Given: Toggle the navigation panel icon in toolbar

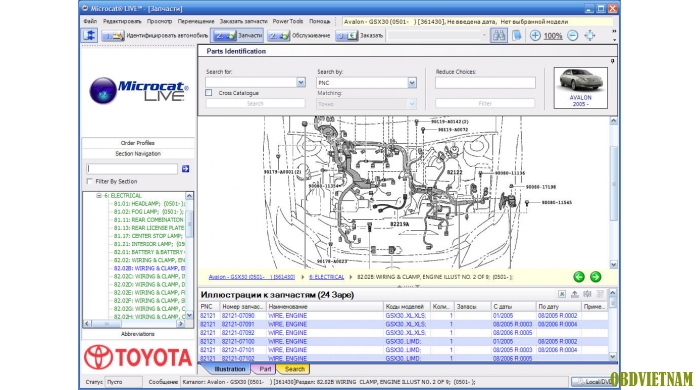Looking at the screenshot, I should pos(90,35).
